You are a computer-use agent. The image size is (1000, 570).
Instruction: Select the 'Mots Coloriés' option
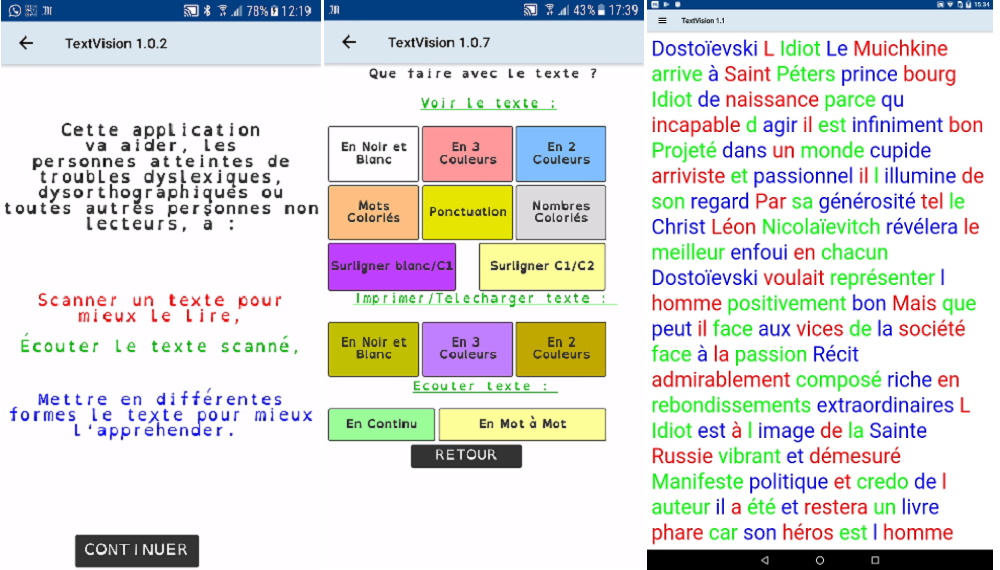click(x=373, y=212)
